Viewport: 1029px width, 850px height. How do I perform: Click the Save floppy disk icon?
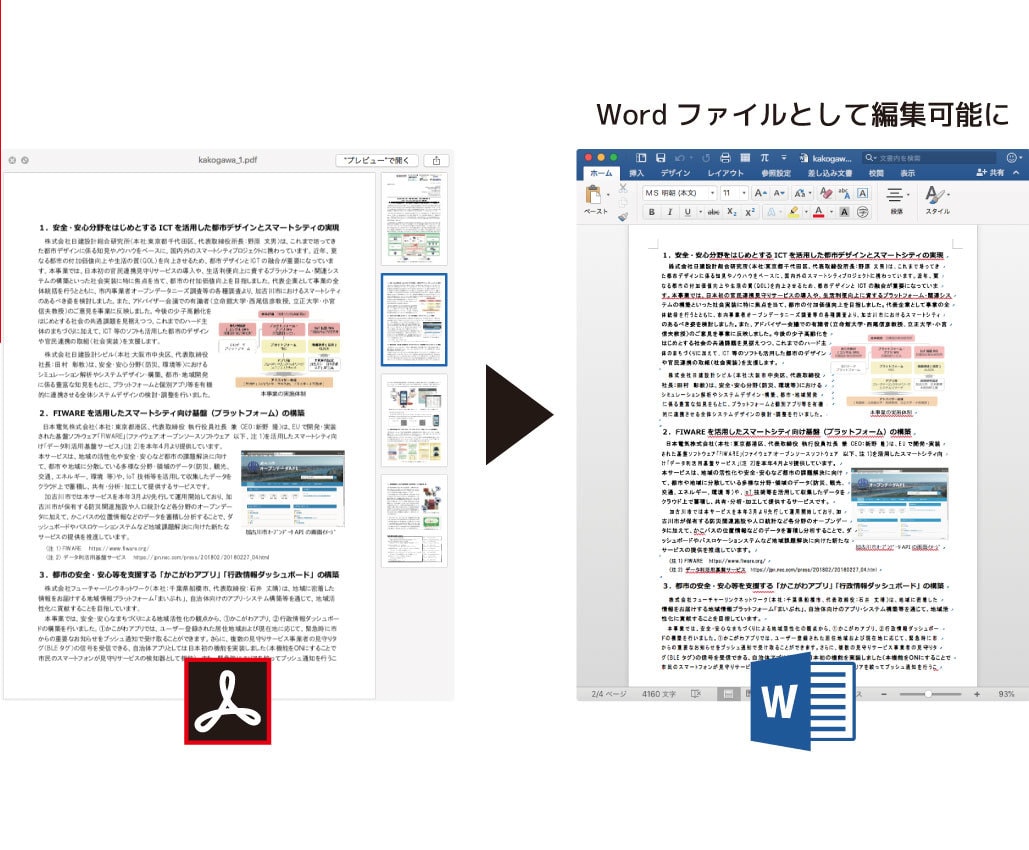coord(661,158)
